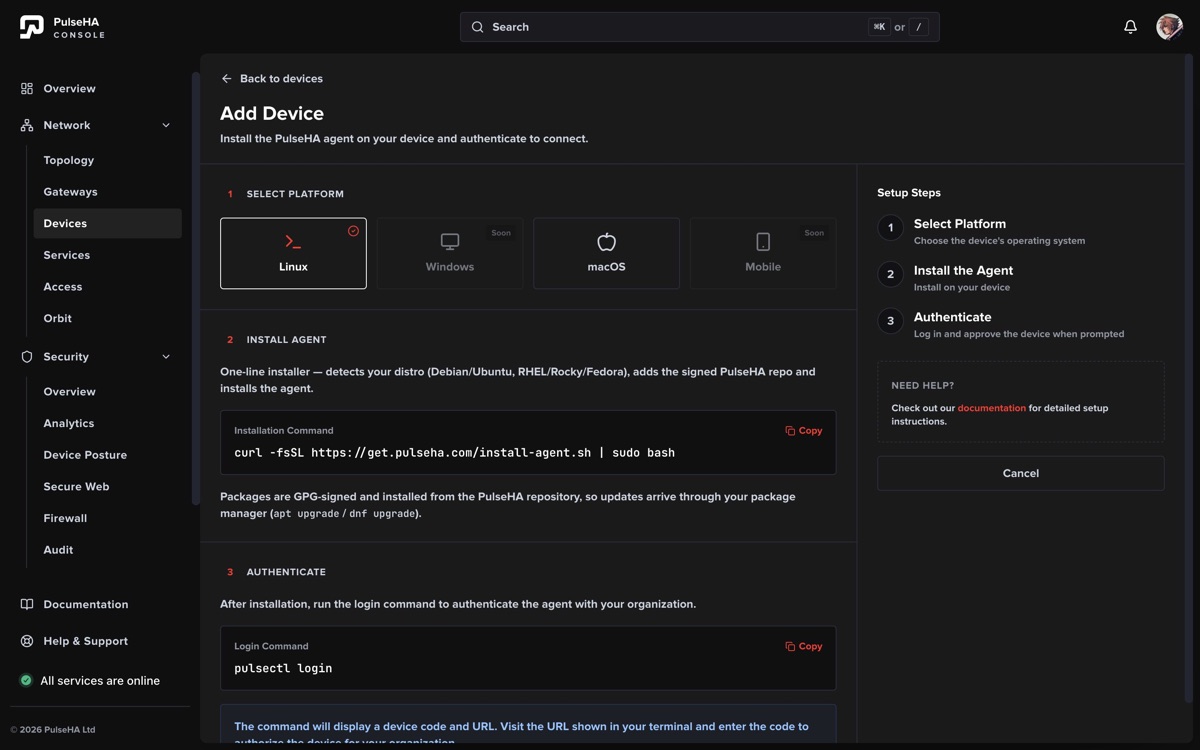Open Help & Support in sidebar
This screenshot has width=1200, height=750.
[x=96, y=641]
